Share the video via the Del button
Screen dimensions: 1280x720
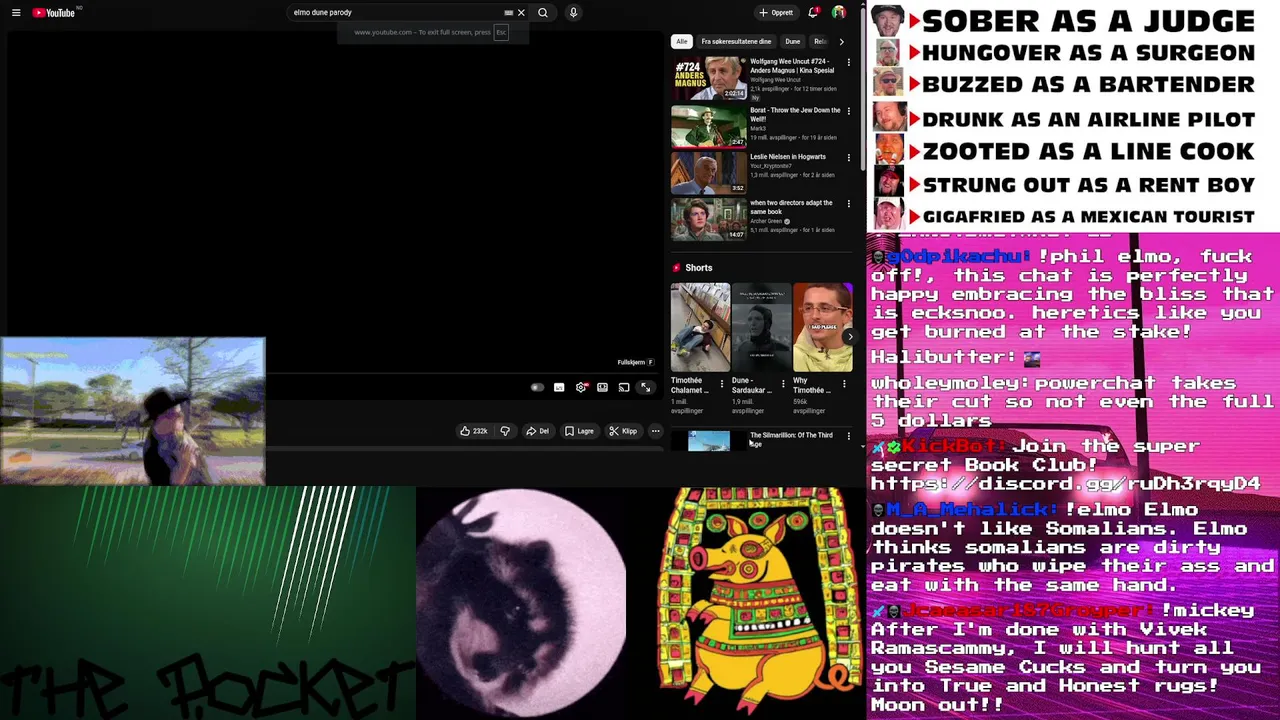[538, 431]
